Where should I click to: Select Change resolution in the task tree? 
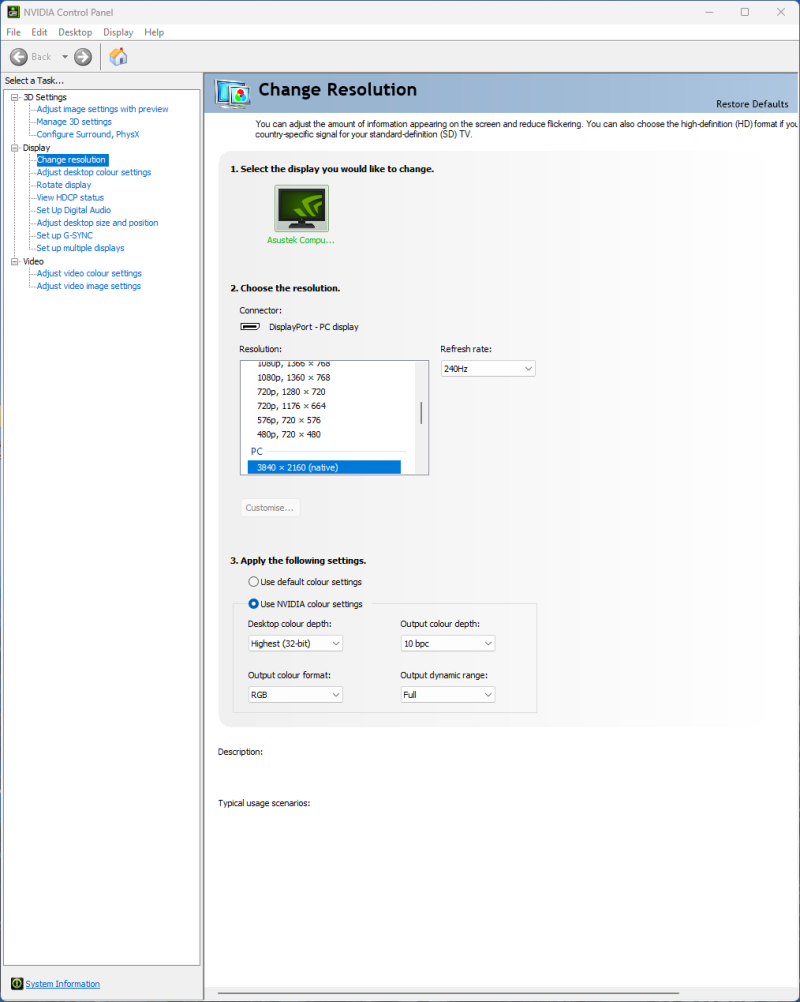coord(72,160)
